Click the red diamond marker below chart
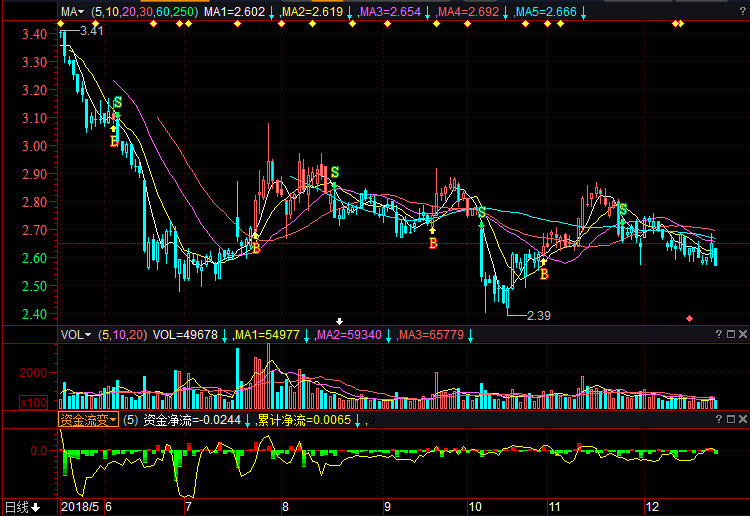Image resolution: width=750 pixels, height=516 pixels. tap(689, 318)
